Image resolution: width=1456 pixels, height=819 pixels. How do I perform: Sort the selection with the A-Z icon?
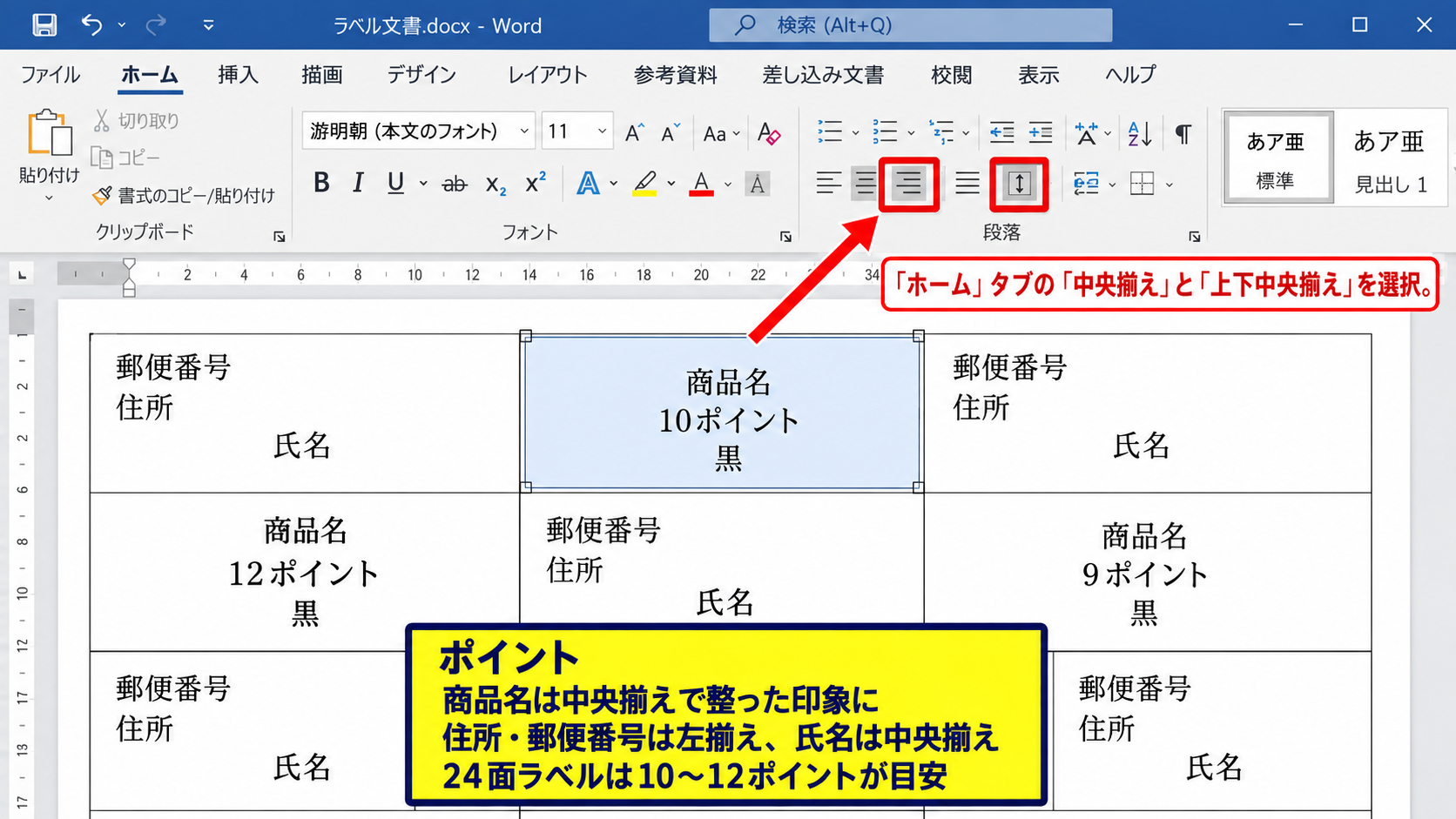(x=1140, y=133)
